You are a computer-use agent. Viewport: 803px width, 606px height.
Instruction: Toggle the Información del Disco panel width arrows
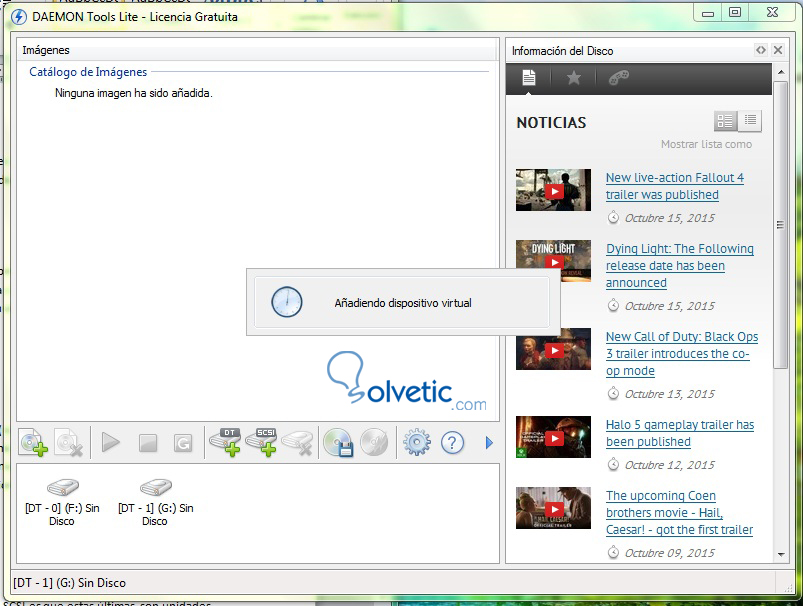[761, 50]
